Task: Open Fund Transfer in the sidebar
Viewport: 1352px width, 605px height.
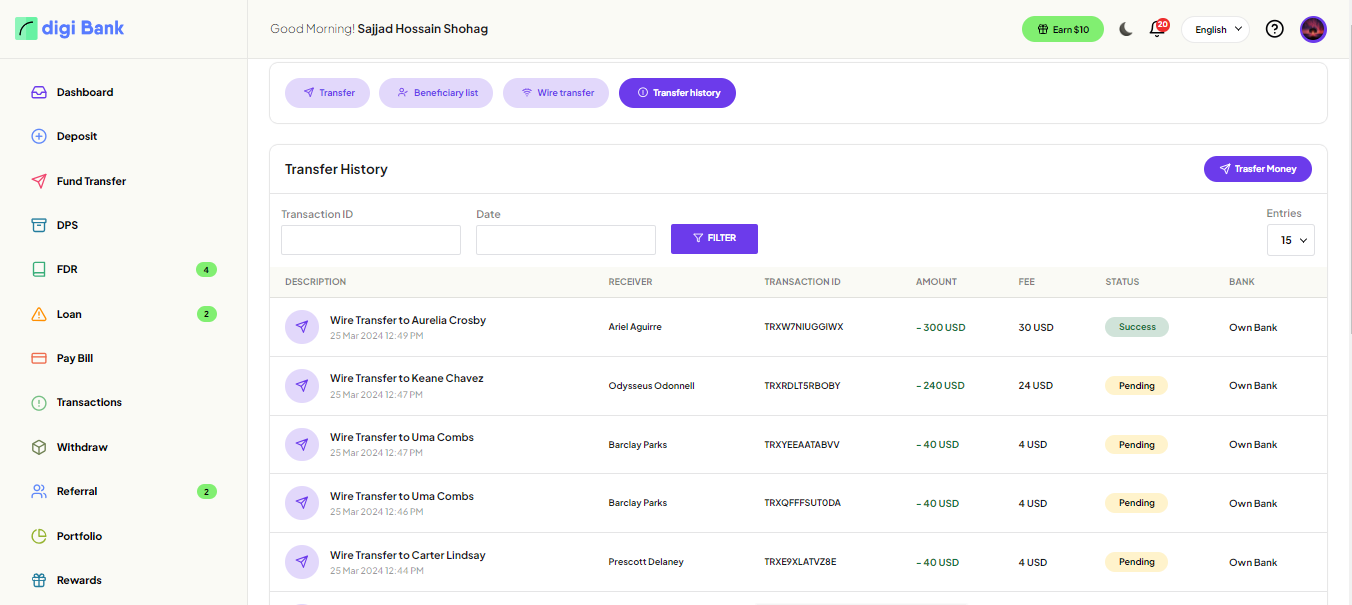Action: 91,181
